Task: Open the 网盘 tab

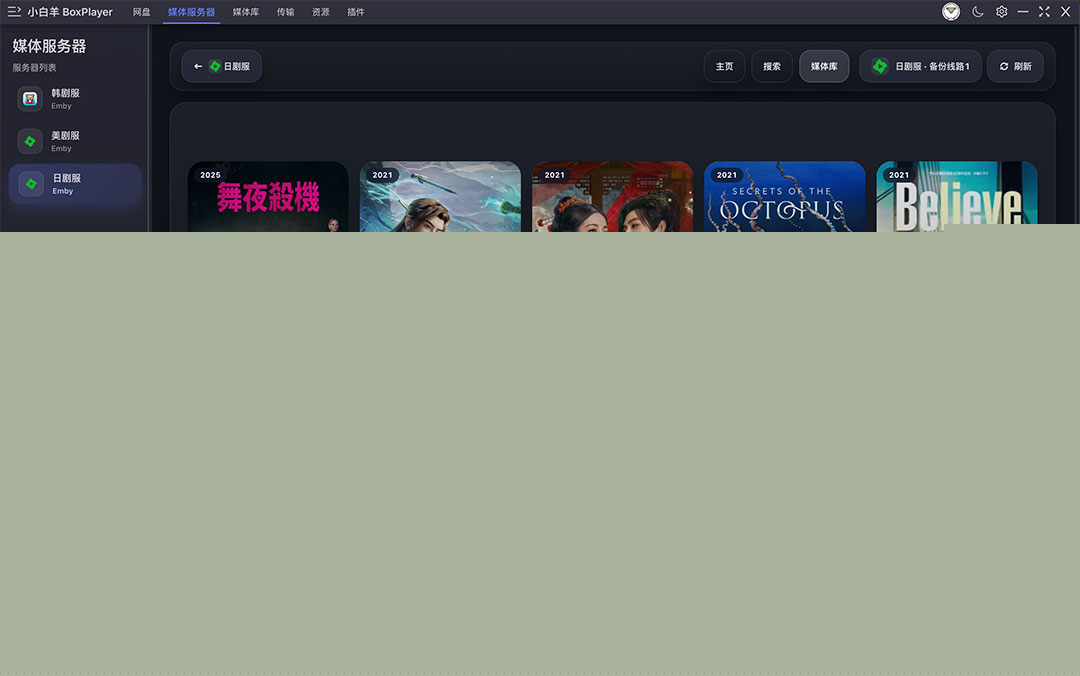Action: point(141,12)
